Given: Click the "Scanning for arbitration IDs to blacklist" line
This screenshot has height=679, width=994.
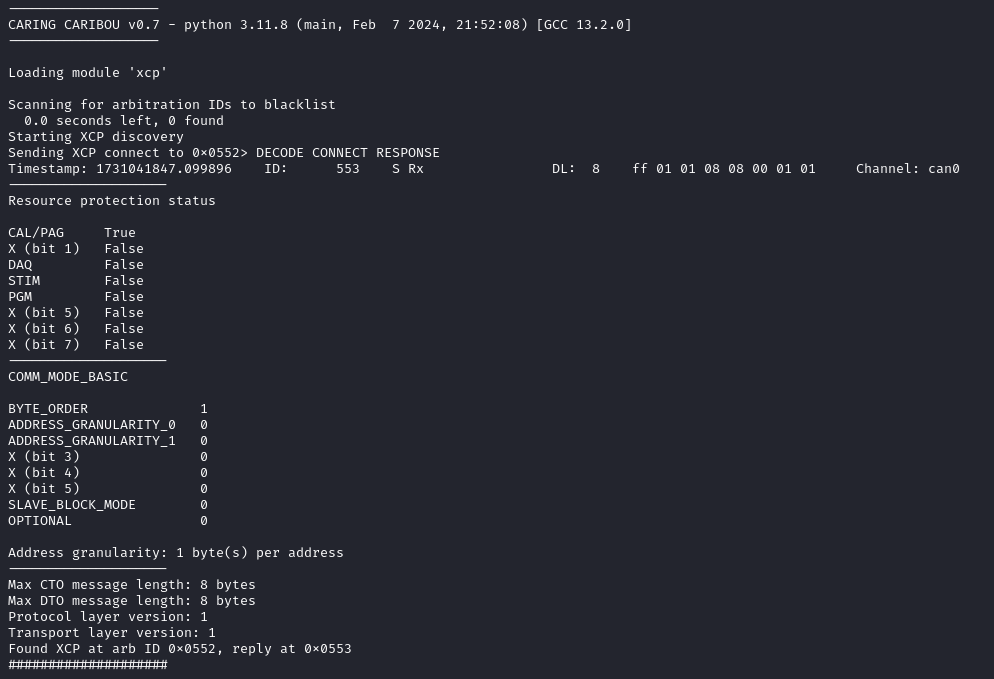Looking at the screenshot, I should tap(172, 104).
